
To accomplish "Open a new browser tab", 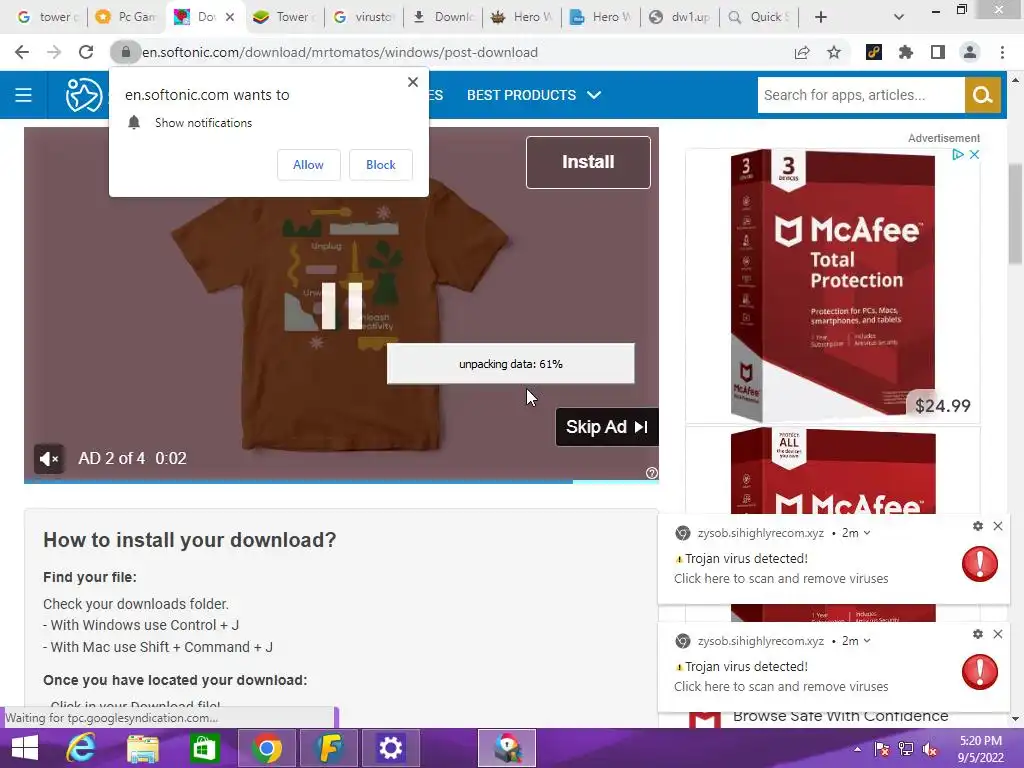I will [821, 17].
